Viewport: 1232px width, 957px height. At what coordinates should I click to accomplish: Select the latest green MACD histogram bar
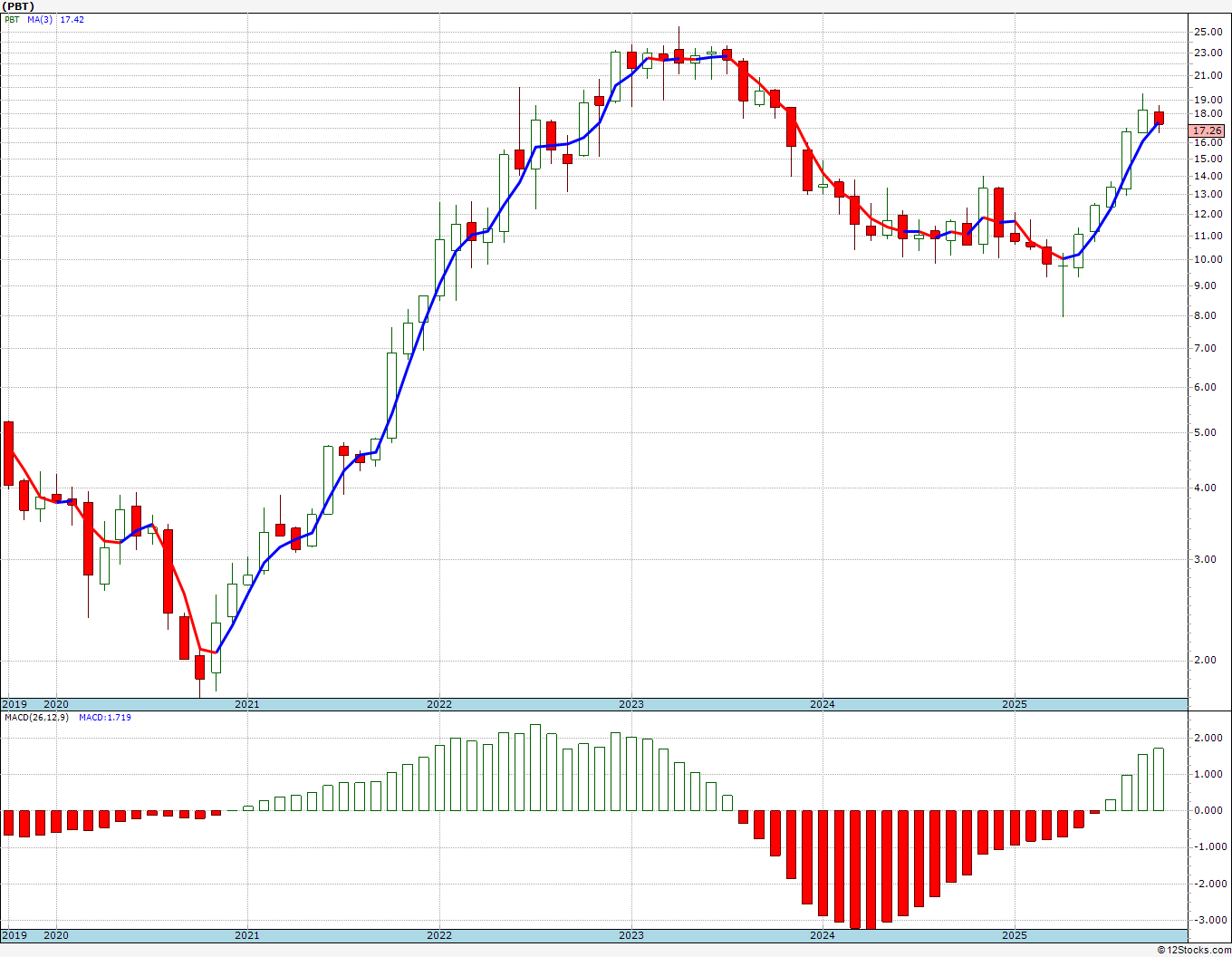click(1159, 779)
